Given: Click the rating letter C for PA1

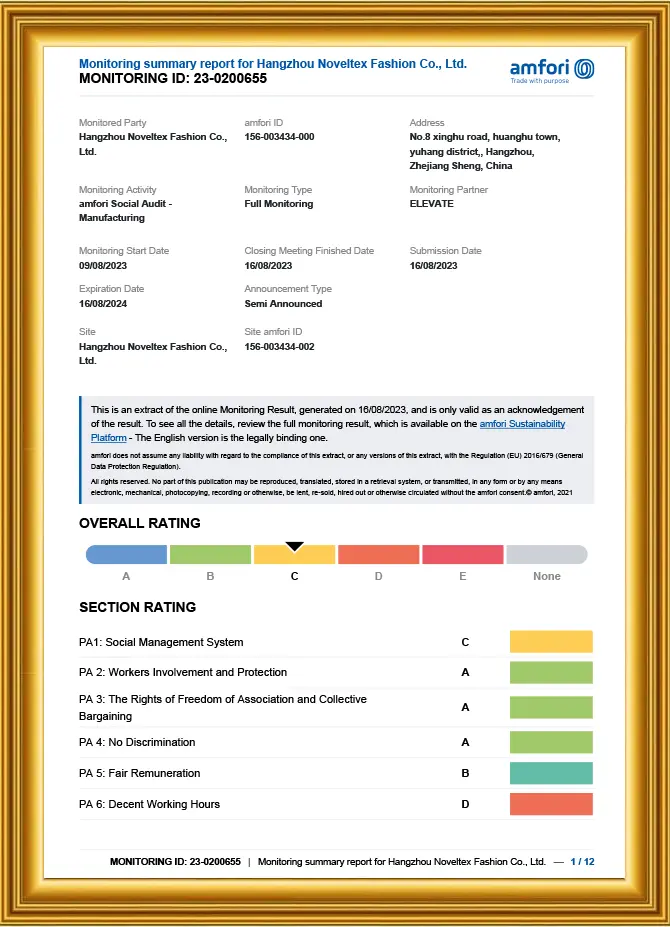Looking at the screenshot, I should (x=465, y=642).
